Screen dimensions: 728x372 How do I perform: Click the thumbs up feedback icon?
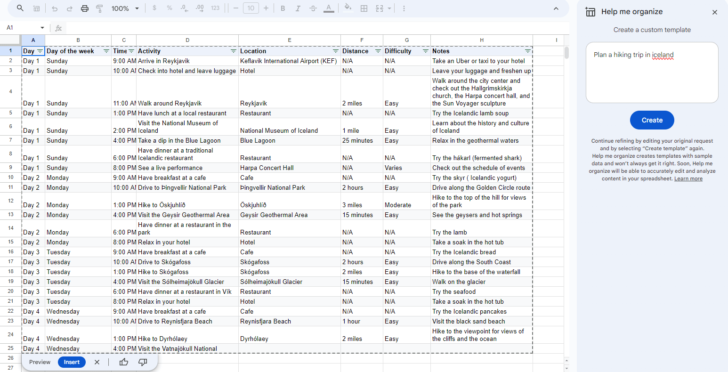click(124, 362)
